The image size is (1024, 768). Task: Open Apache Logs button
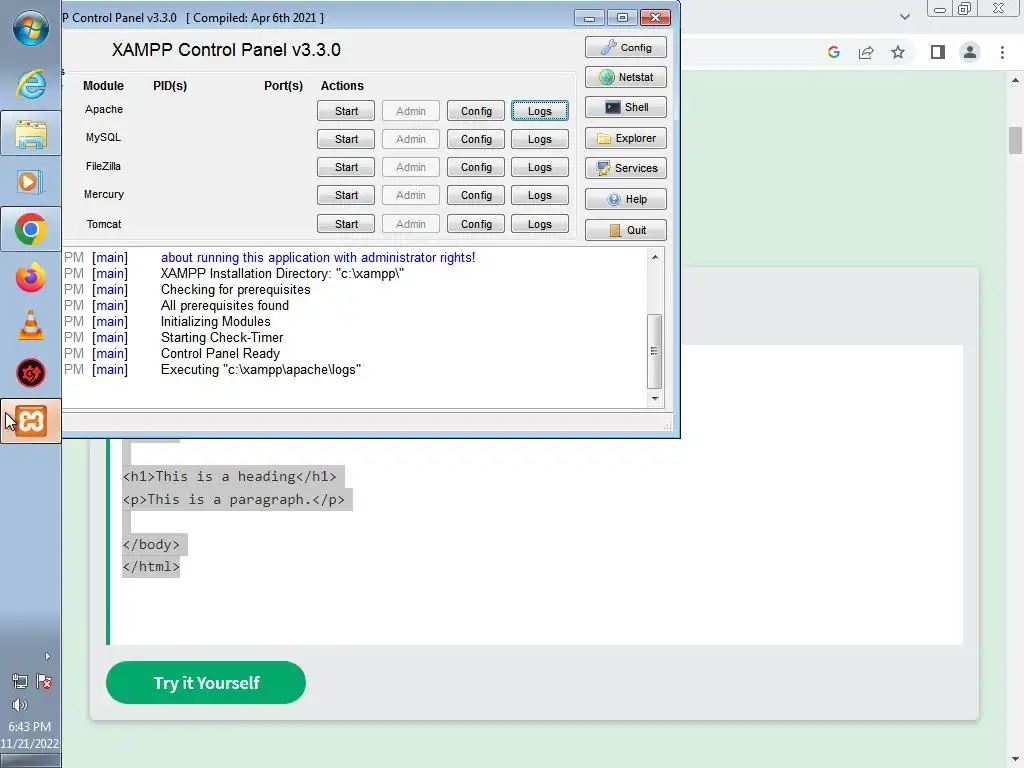(539, 111)
